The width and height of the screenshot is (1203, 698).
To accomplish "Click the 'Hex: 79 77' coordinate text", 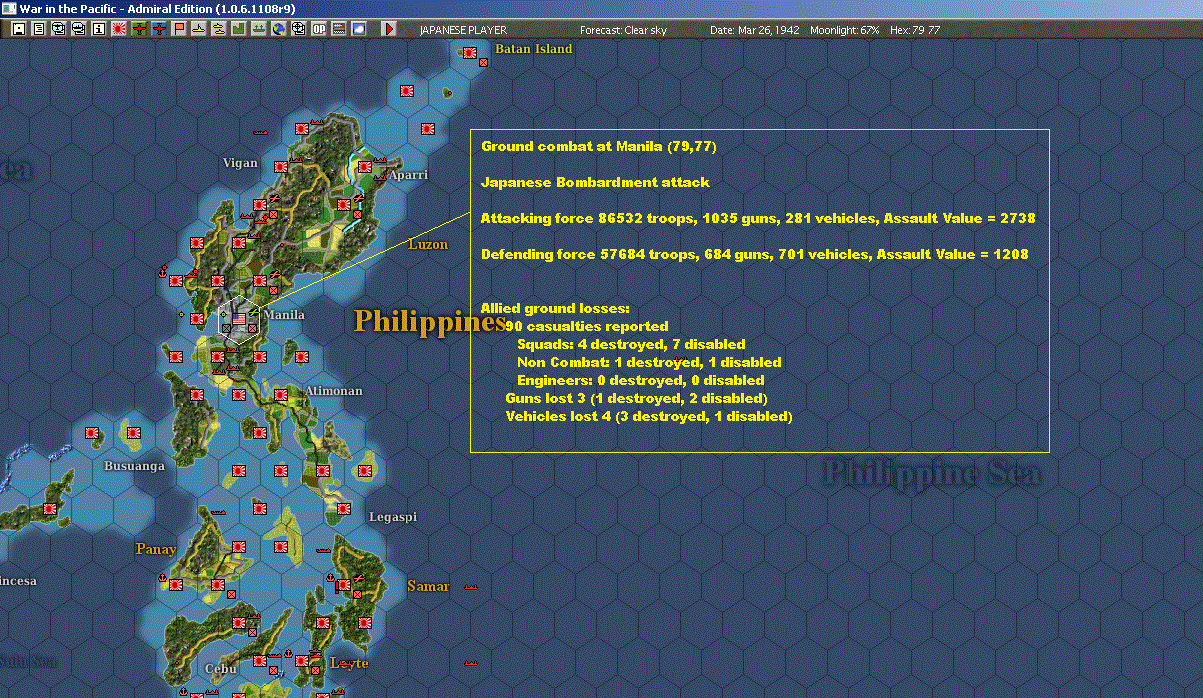I will [914, 30].
